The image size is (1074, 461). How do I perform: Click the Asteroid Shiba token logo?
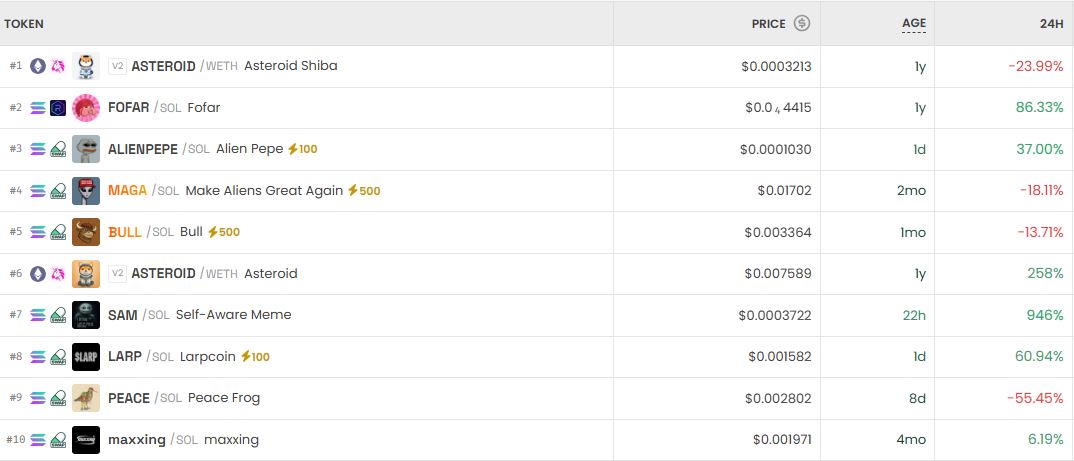tap(86, 66)
